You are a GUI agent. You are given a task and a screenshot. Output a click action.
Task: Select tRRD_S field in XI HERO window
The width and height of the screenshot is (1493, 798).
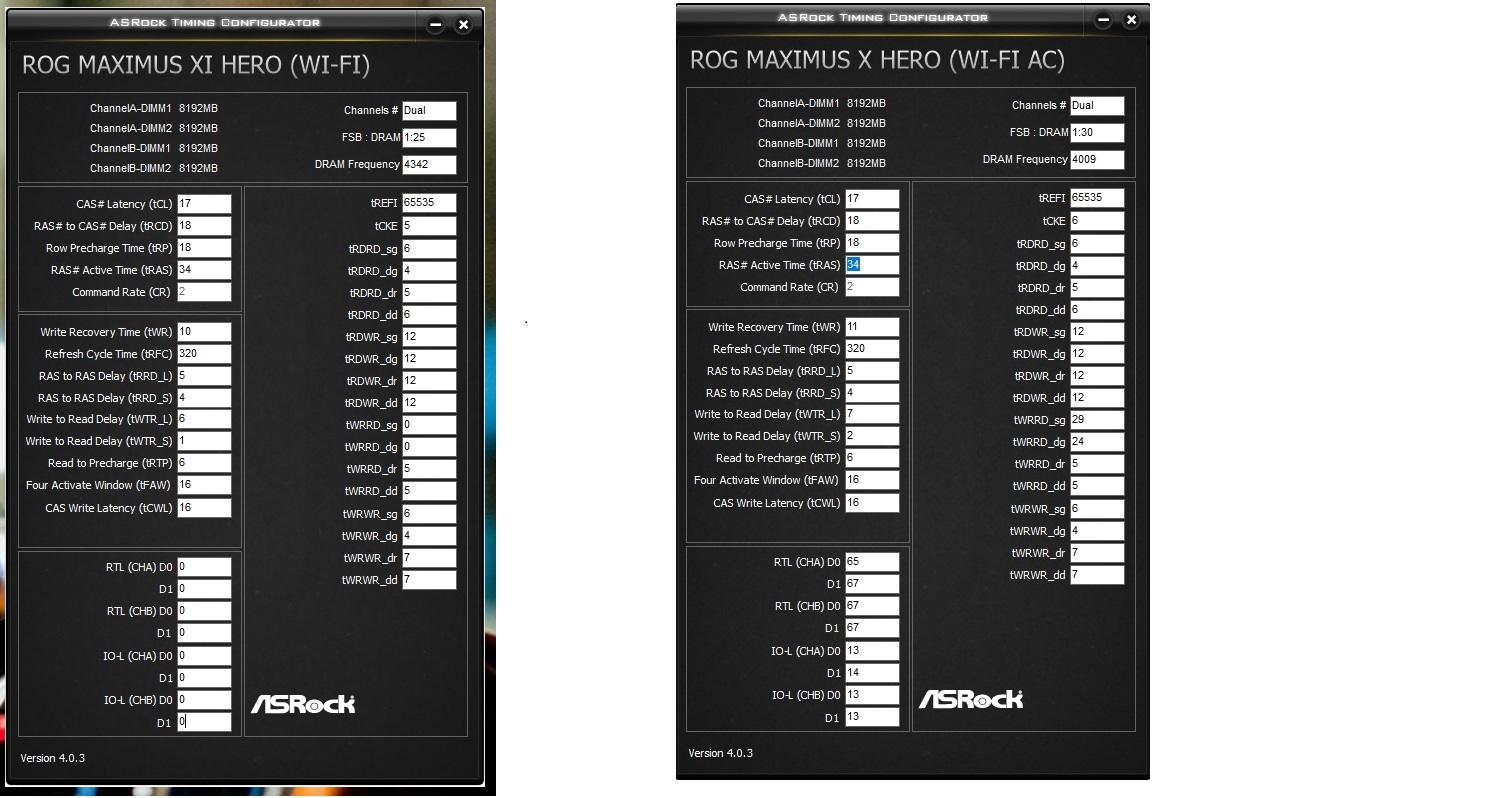(204, 398)
